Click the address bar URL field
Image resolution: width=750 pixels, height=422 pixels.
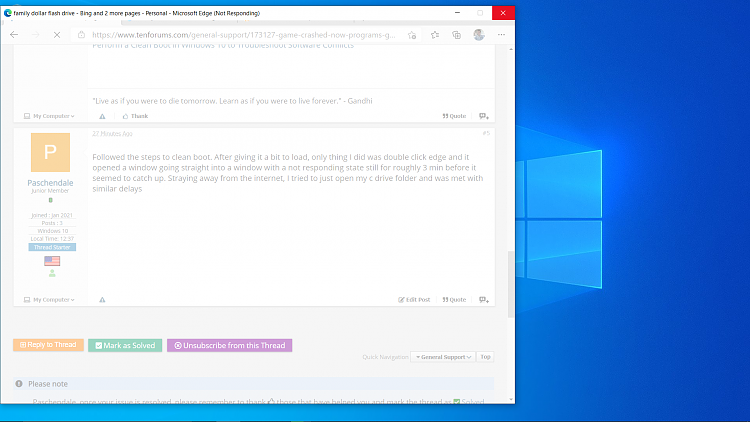click(x=244, y=35)
